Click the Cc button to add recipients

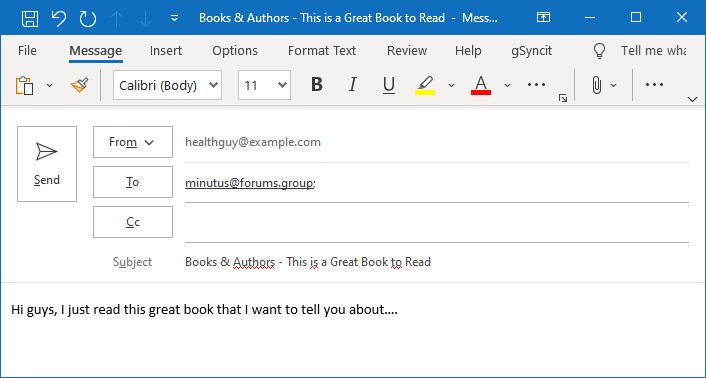[133, 222]
